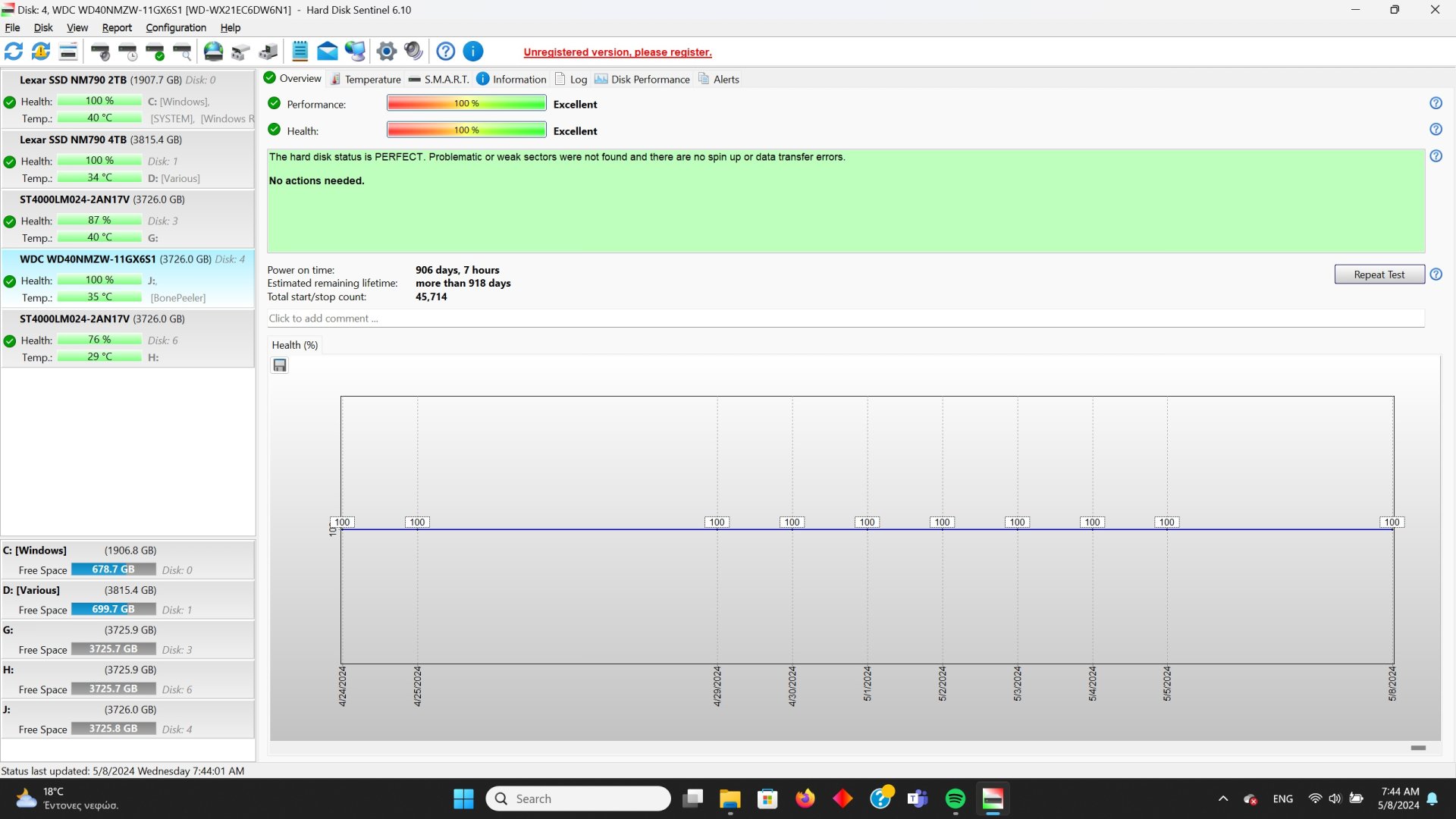Screen dimensions: 1456x819
Task: Show hidden system tray icons chevron
Action: (x=1222, y=799)
